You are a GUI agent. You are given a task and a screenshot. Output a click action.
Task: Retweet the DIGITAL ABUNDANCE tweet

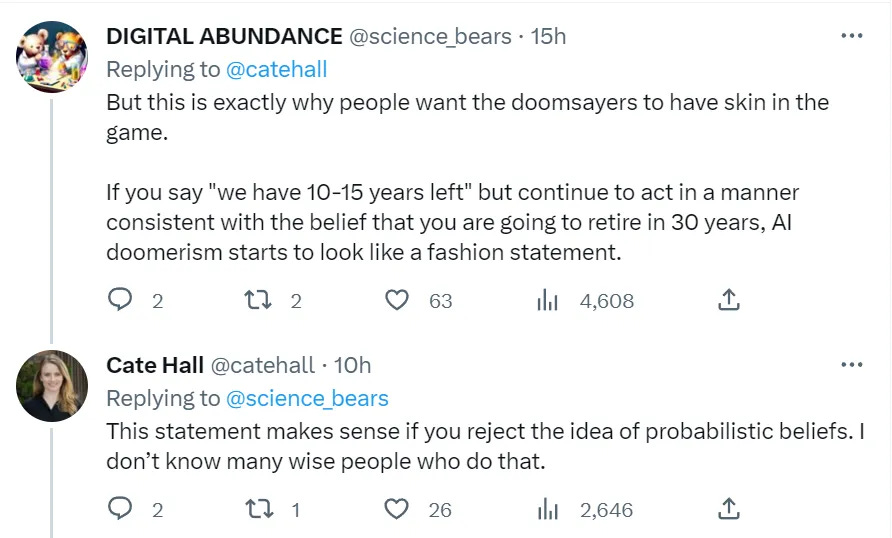coord(261,300)
